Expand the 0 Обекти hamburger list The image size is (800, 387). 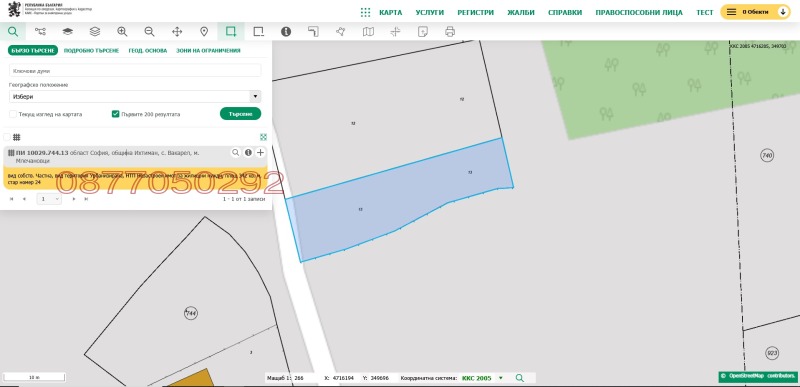click(x=731, y=12)
